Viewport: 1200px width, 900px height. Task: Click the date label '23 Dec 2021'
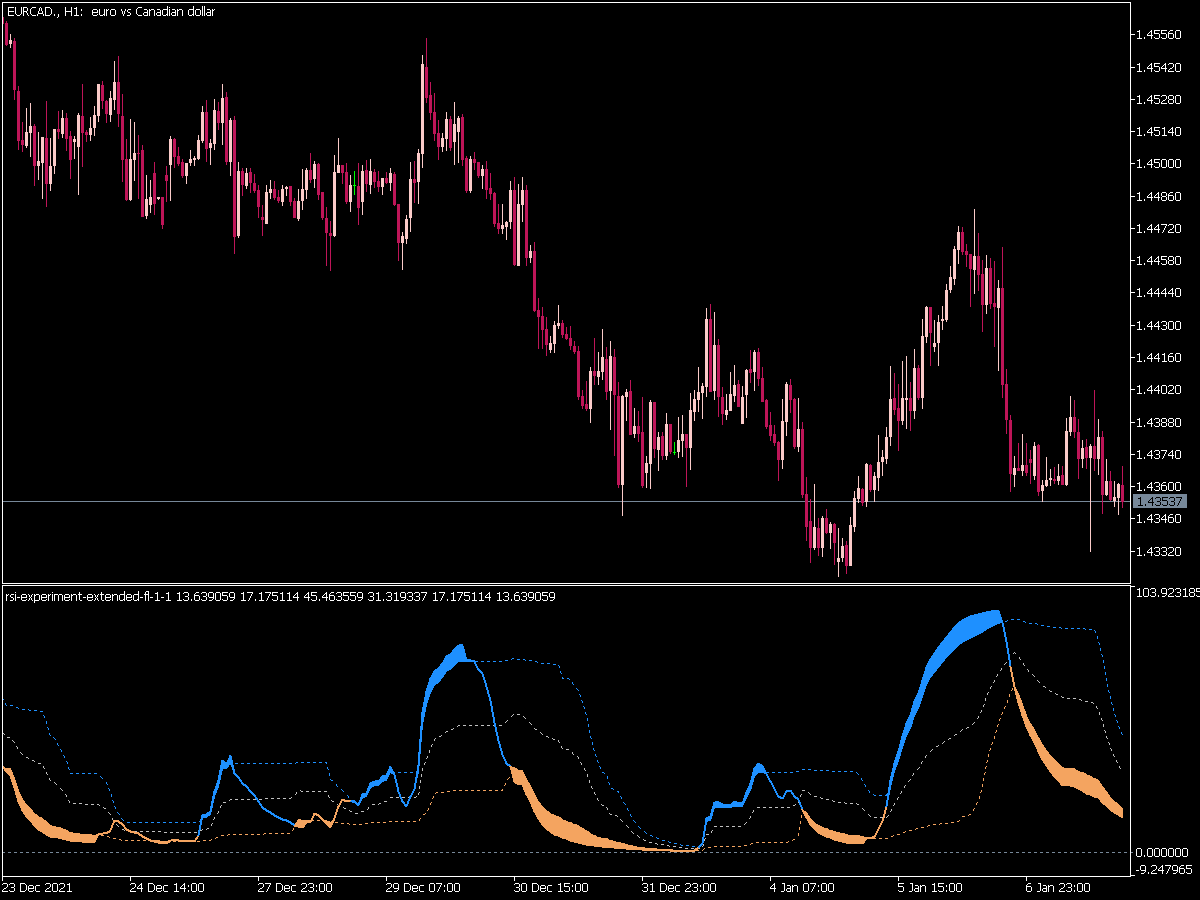(37, 887)
